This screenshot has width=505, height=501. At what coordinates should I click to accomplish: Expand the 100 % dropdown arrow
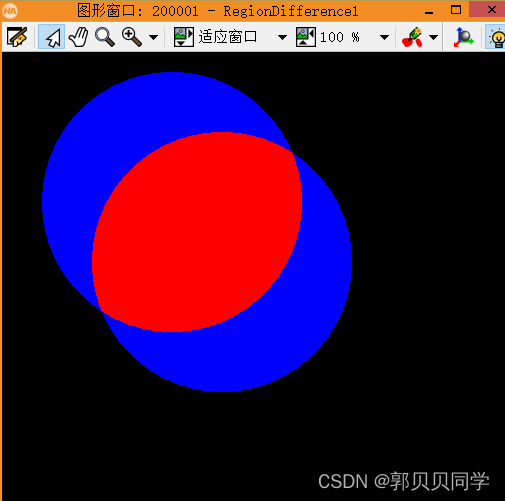click(x=384, y=37)
